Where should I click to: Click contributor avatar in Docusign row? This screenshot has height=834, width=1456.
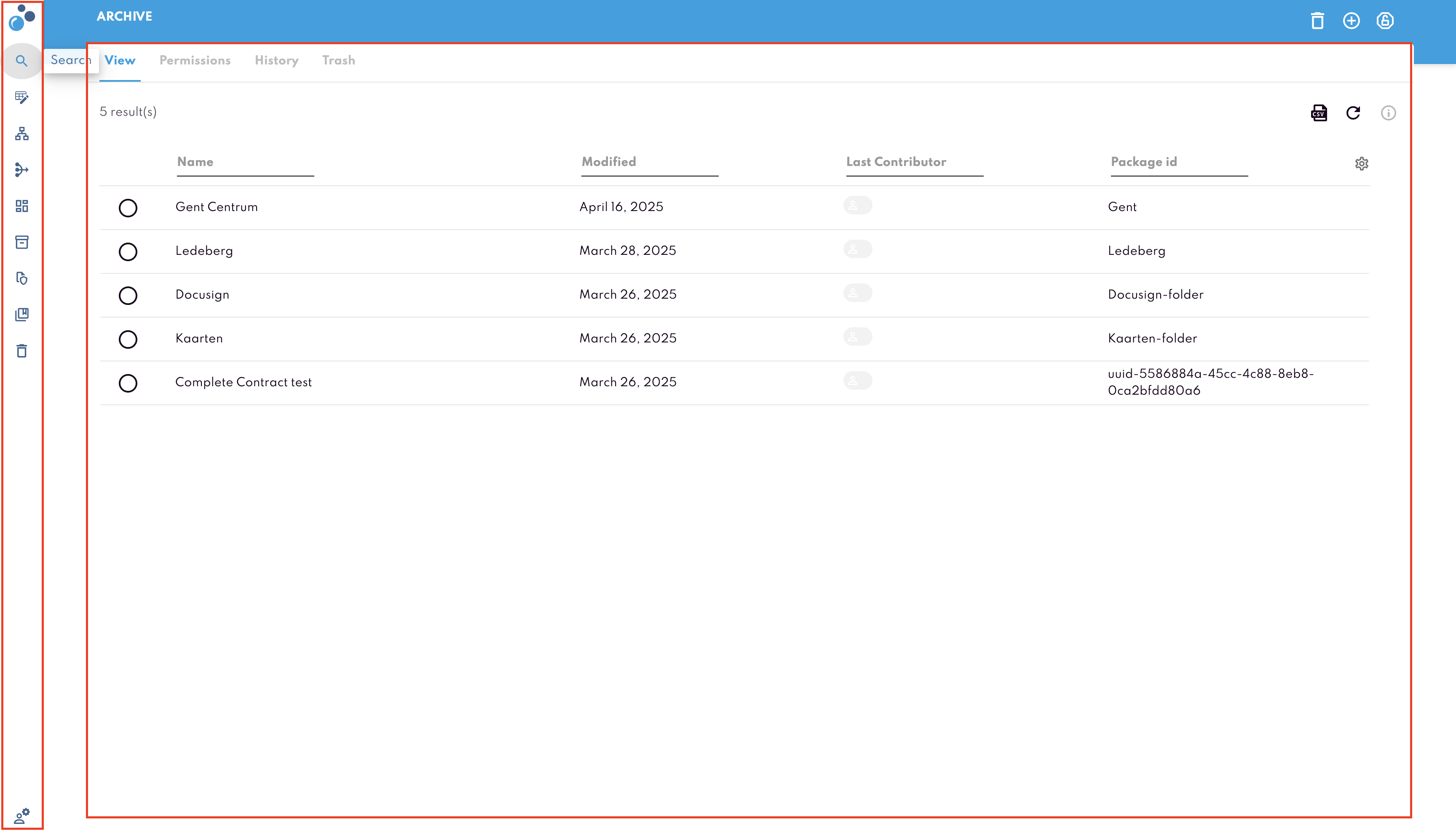[857, 293]
